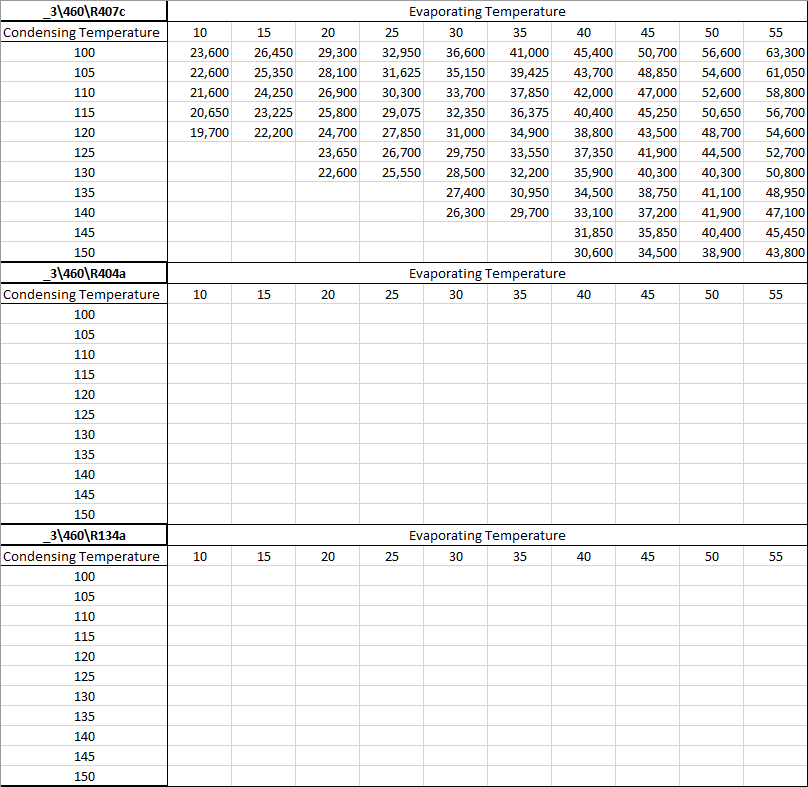Click evaporating column header 30 in R404a table
This screenshot has width=808, height=787.
[455, 294]
